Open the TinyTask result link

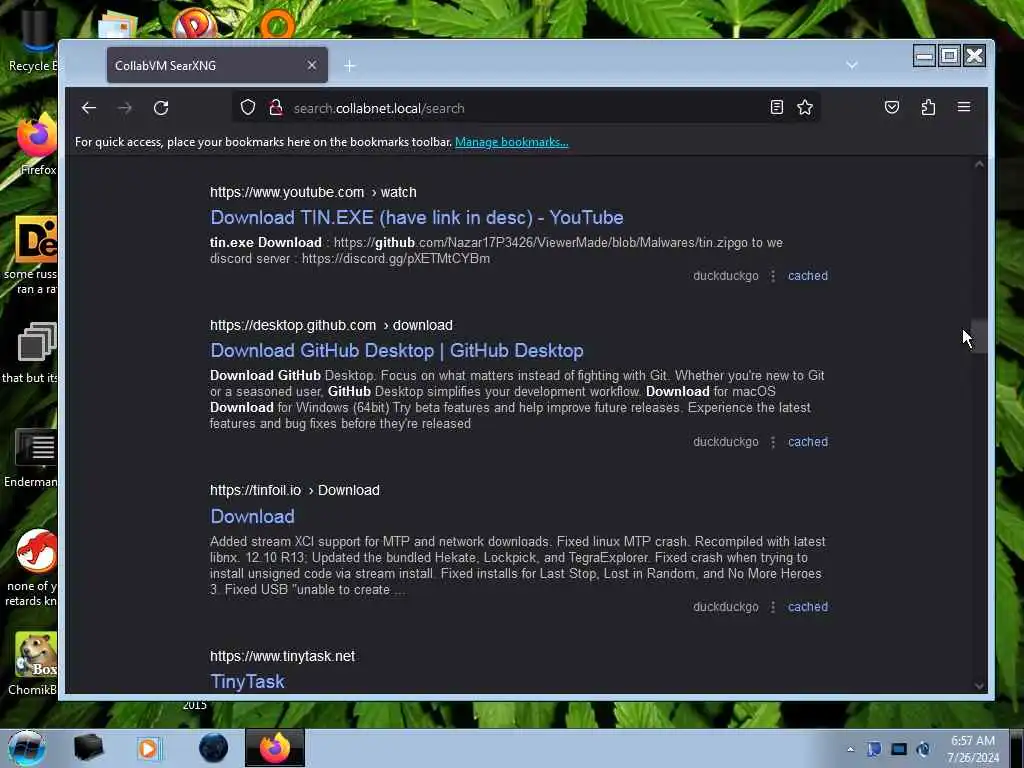247,682
